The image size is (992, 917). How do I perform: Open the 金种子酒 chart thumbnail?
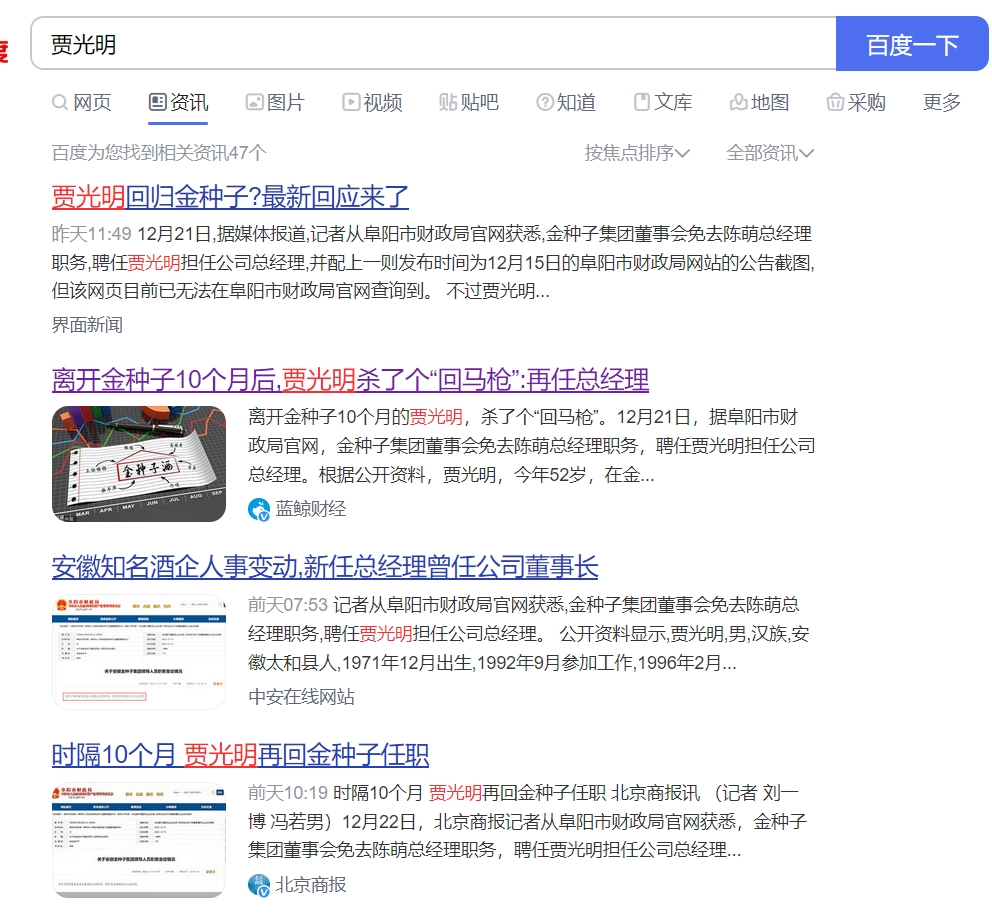coord(139,464)
